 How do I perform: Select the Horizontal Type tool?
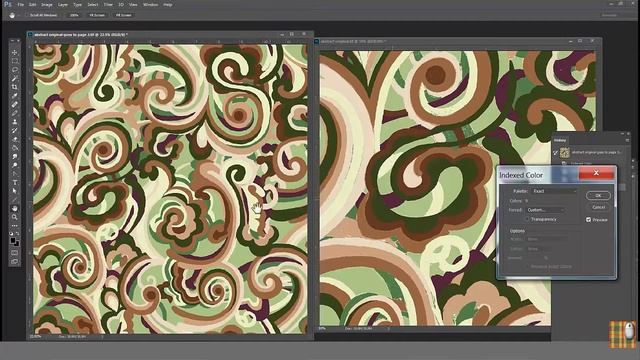click(15, 182)
